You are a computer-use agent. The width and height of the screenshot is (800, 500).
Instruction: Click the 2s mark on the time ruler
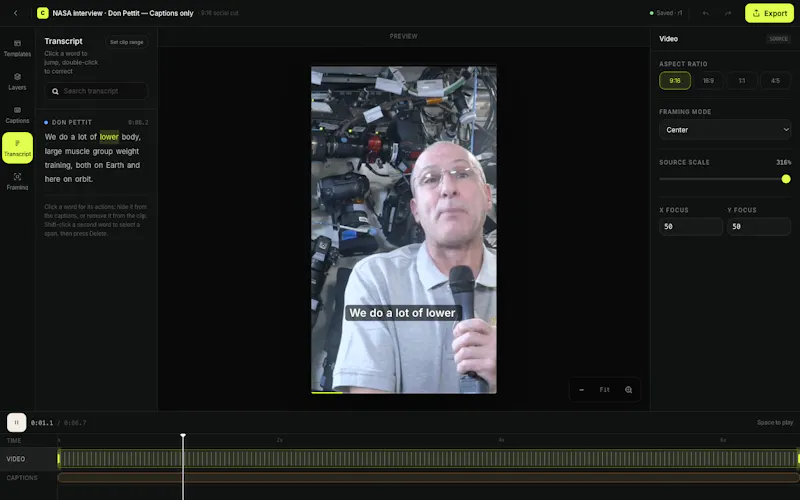click(280, 440)
